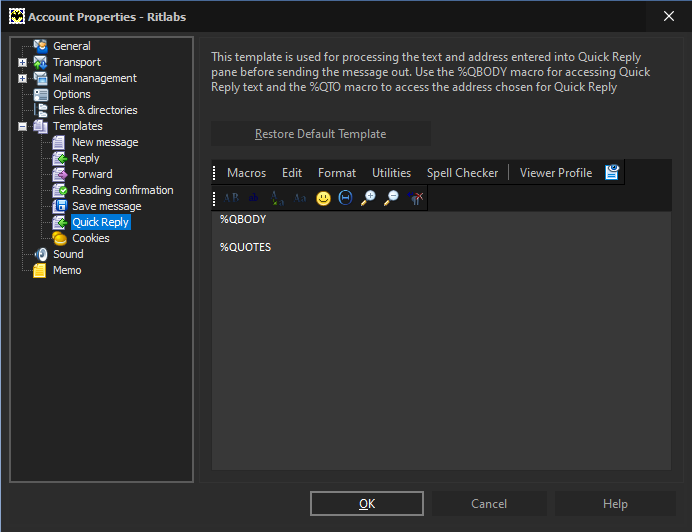Click the uppercase AB toolbar icon
Viewport: 692px width, 532px height.
(231, 198)
